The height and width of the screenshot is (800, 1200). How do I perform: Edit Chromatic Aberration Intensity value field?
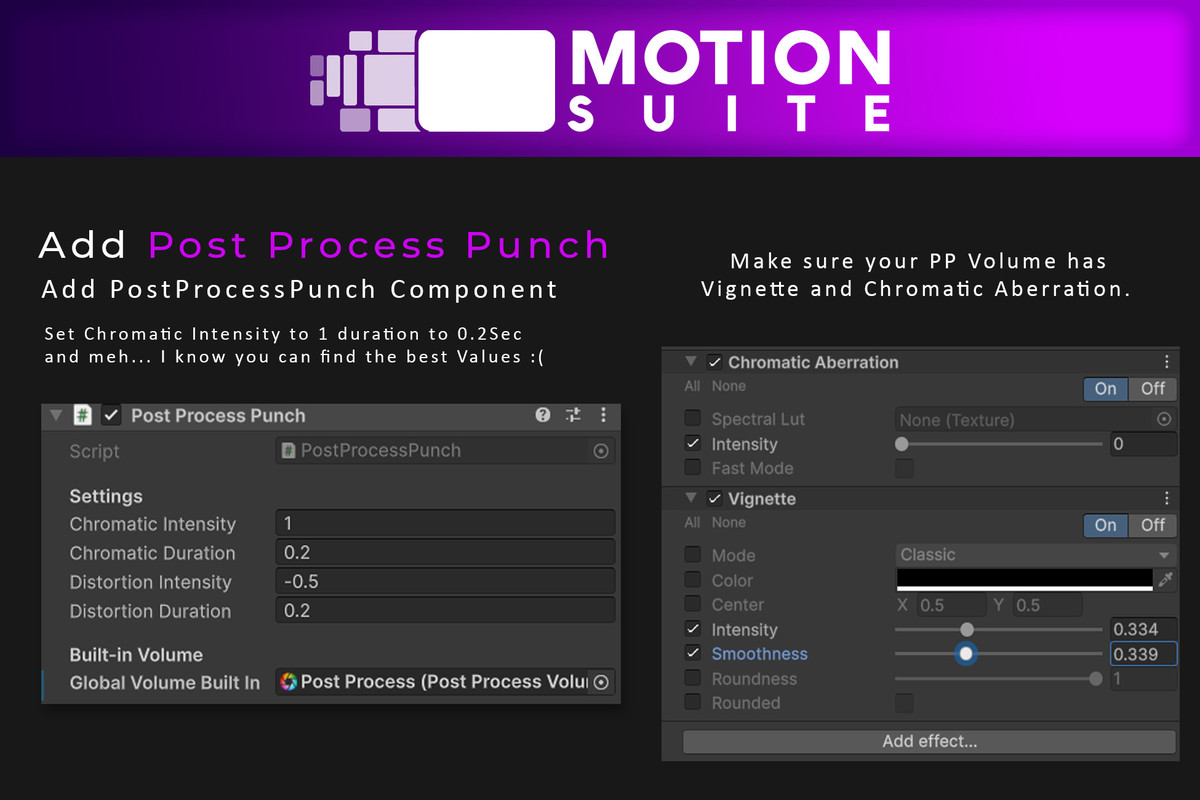[1143, 444]
